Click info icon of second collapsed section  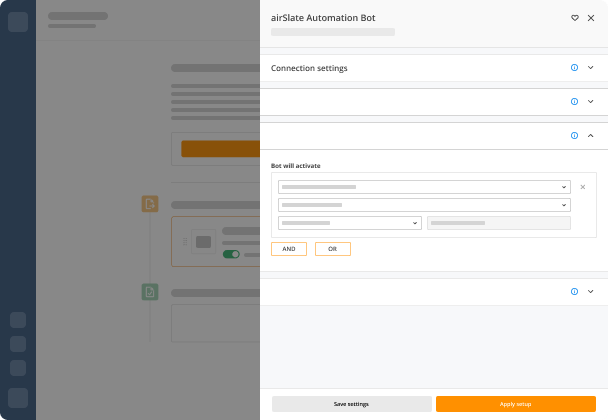tap(574, 102)
